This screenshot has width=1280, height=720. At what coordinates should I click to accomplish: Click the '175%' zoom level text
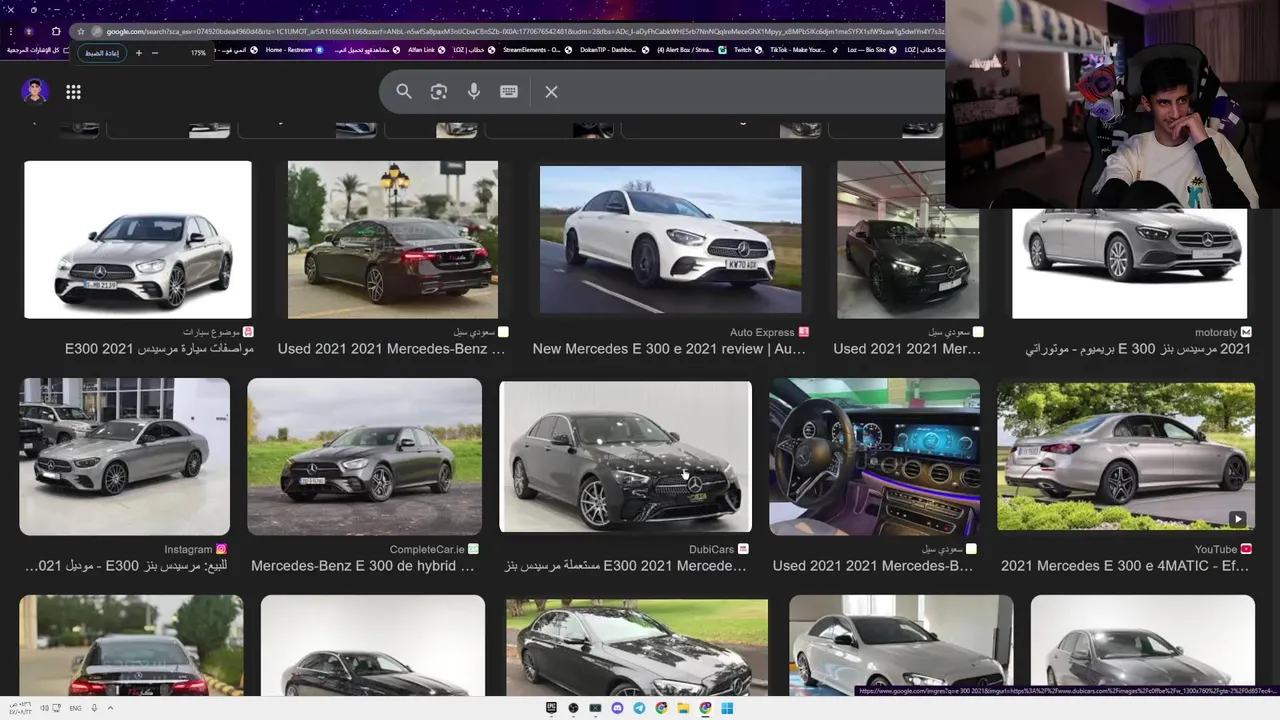(x=198, y=53)
